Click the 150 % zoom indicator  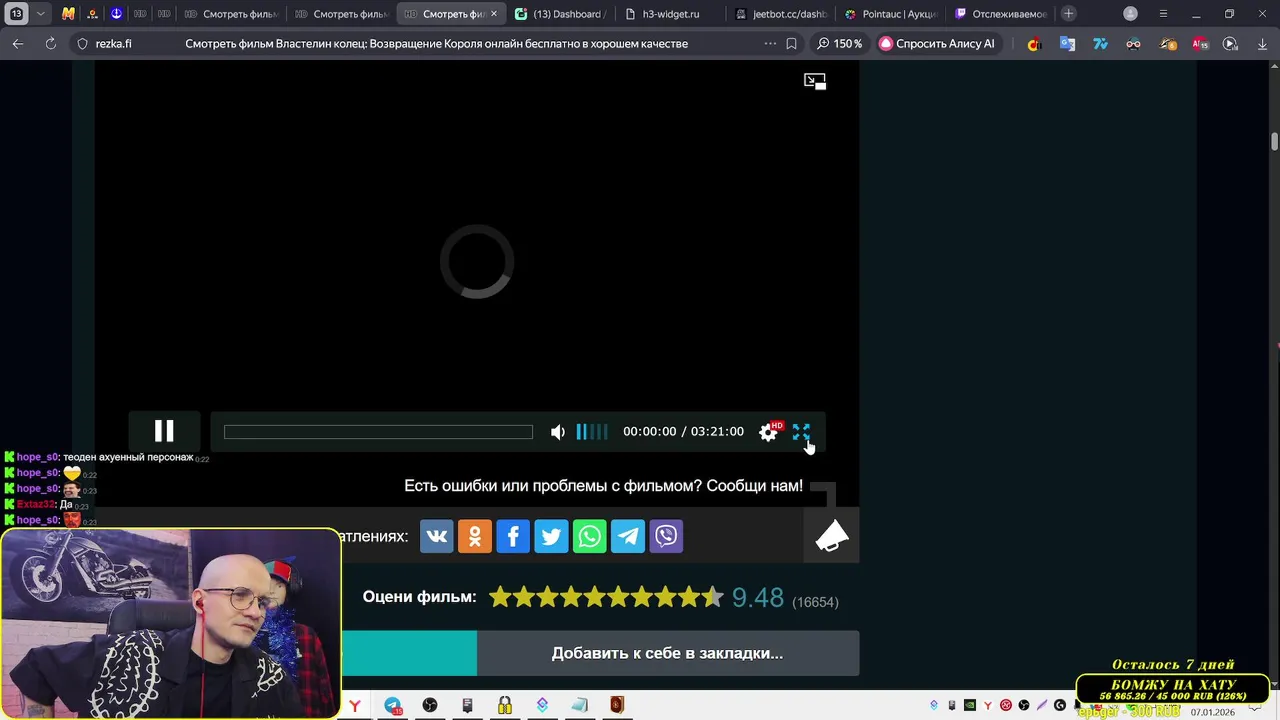pos(839,44)
